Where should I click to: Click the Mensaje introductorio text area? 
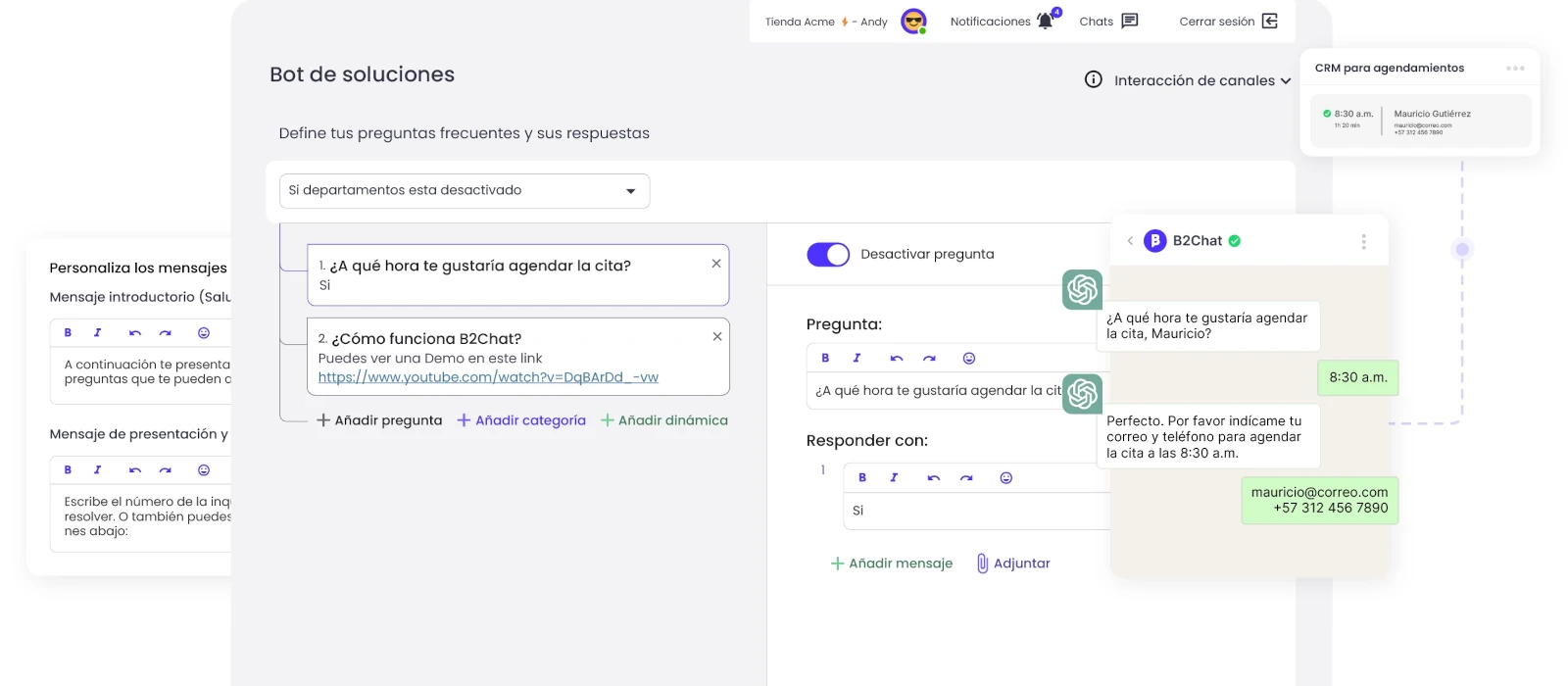[141, 375]
